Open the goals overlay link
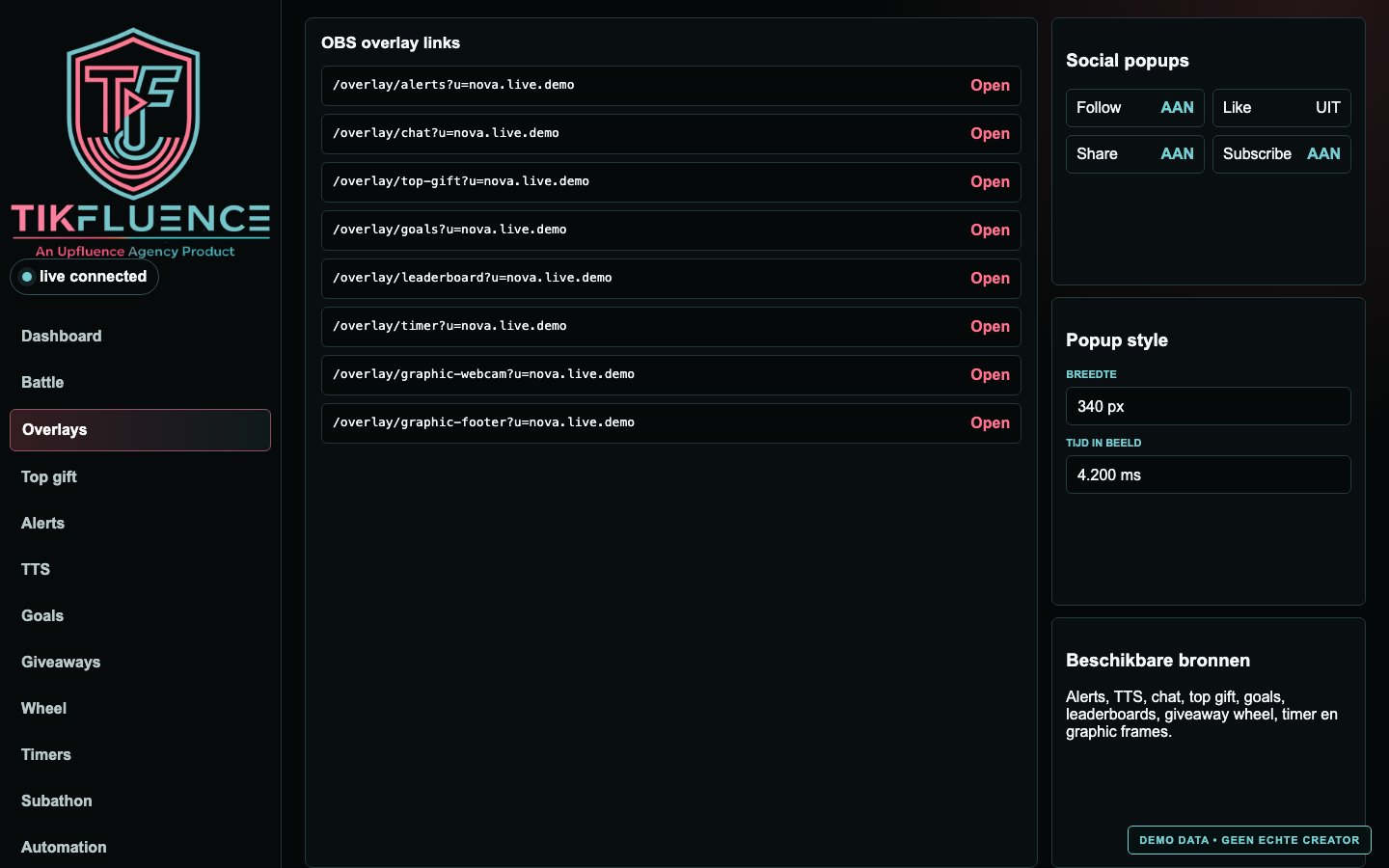Screen dimensions: 1389x868 990,231
